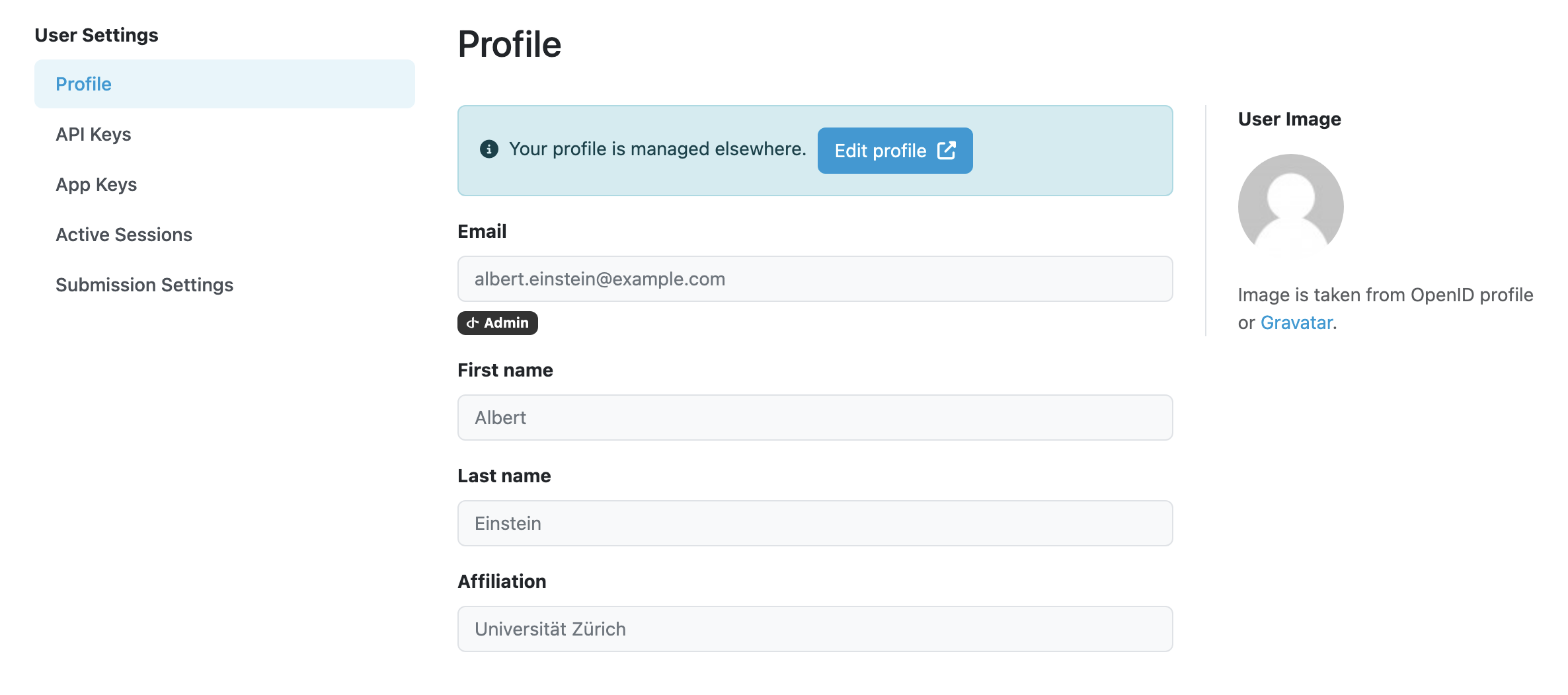
Task: Click the Email field showing albert.einstein@example.com
Action: 815,279
